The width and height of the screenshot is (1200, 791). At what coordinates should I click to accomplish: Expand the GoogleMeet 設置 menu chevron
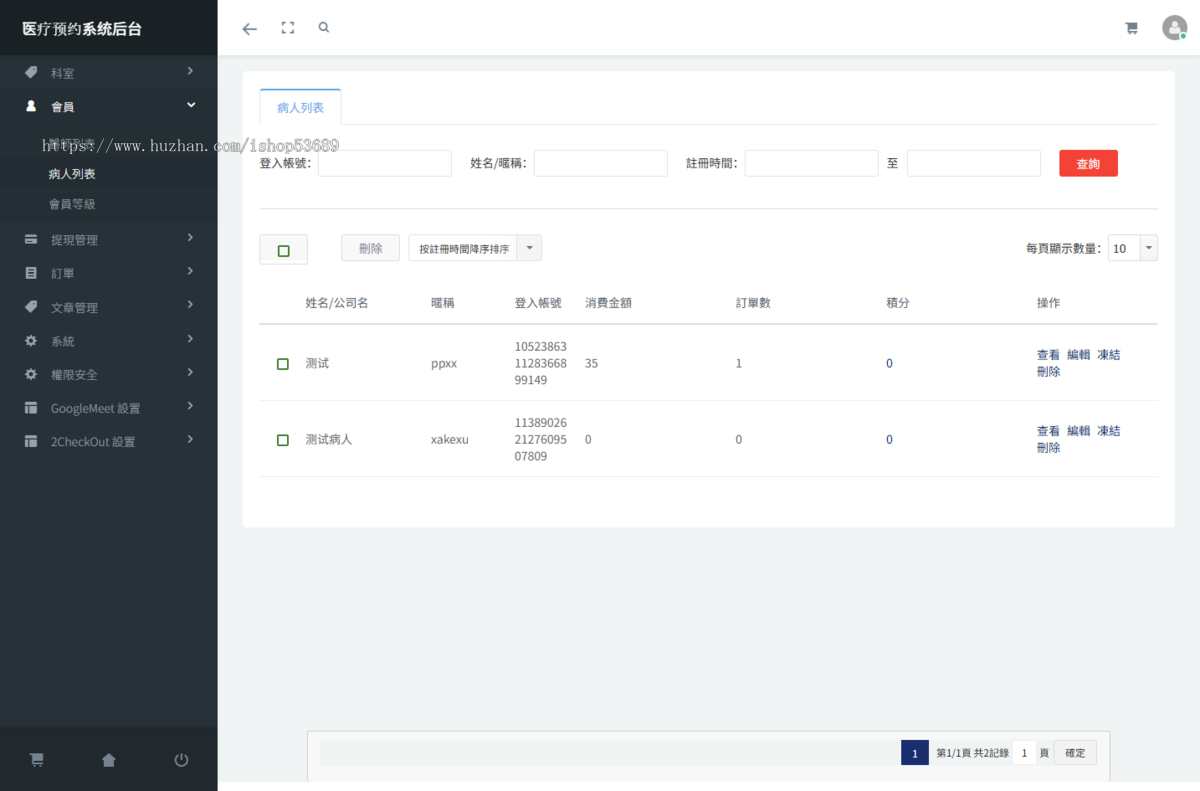click(190, 406)
